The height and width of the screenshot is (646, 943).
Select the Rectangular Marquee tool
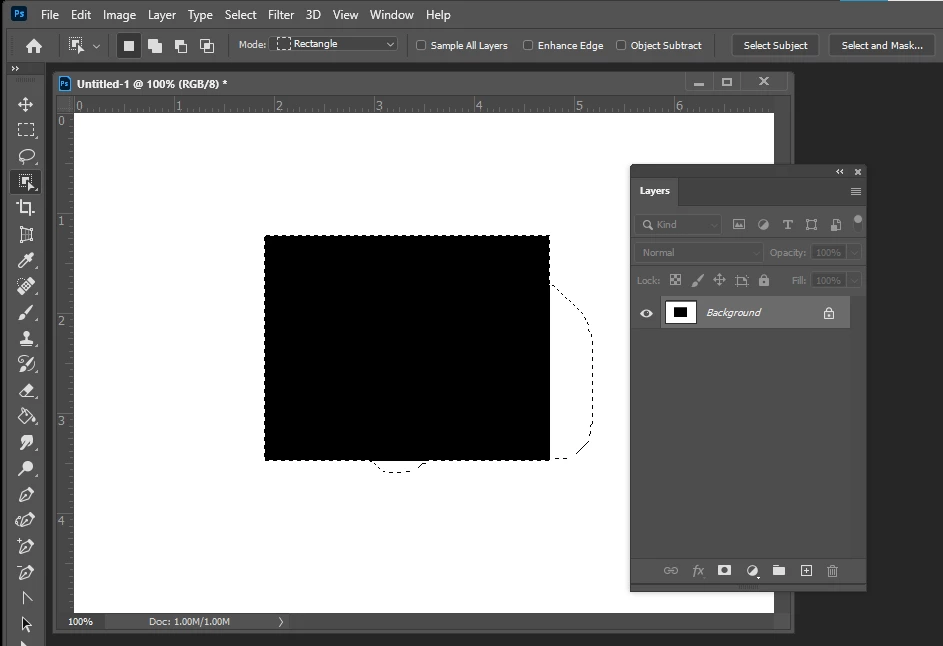point(25,130)
